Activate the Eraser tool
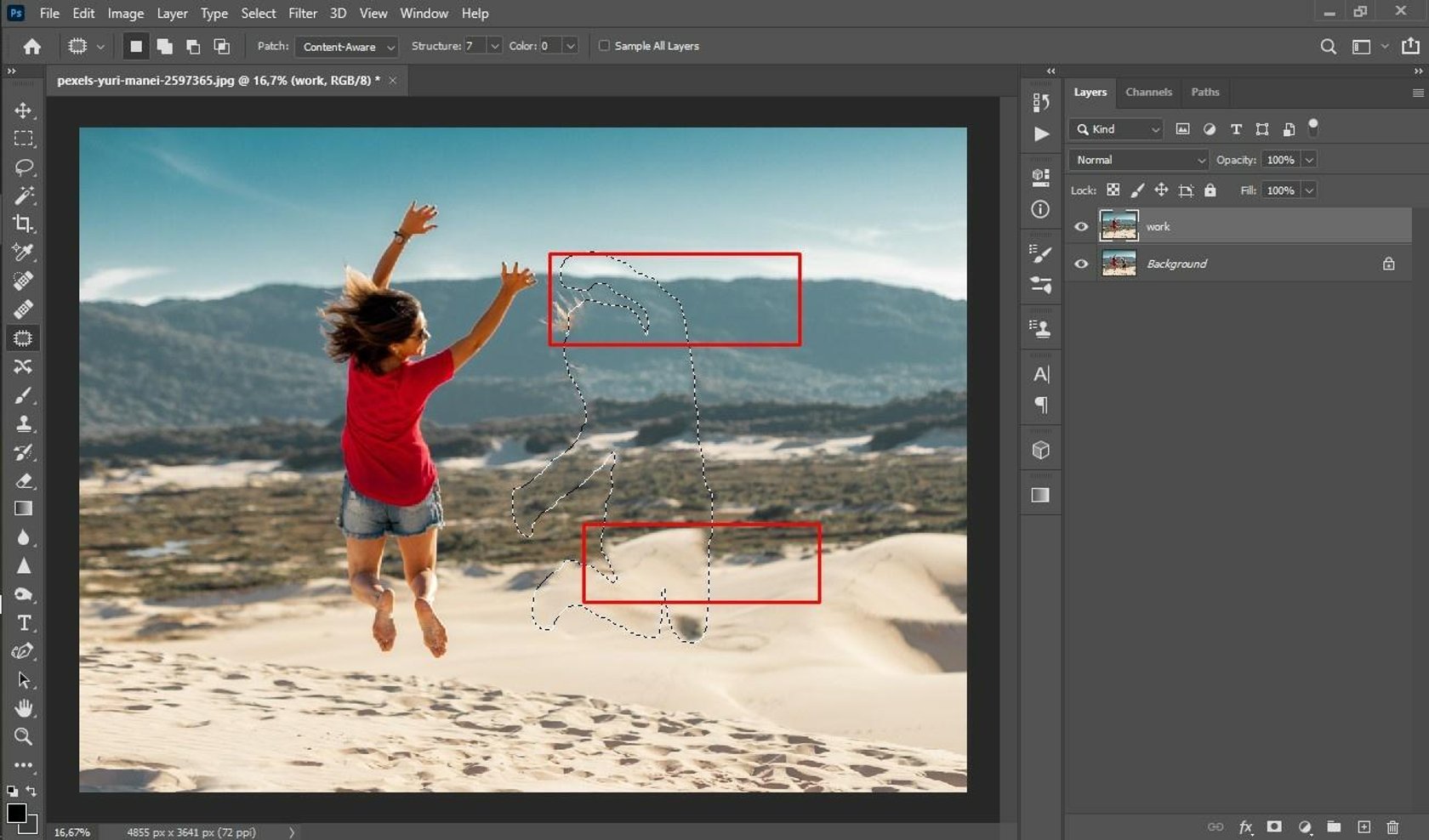This screenshot has height=840, width=1429. (23, 481)
